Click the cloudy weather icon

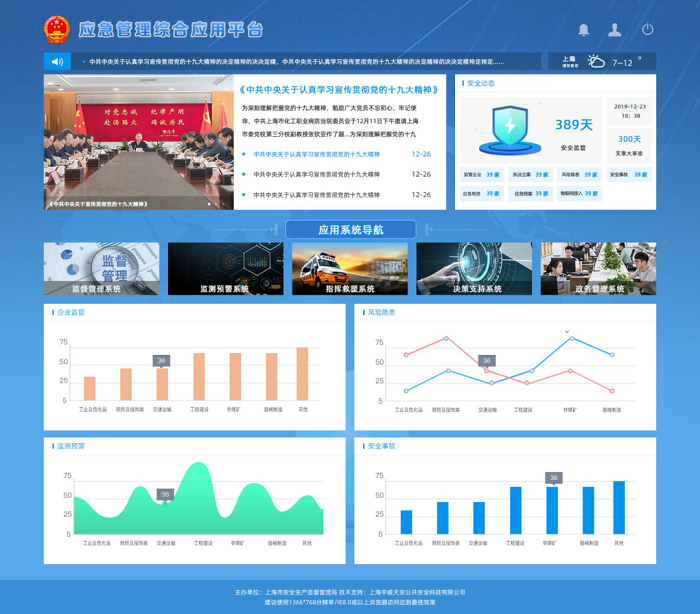tap(597, 62)
